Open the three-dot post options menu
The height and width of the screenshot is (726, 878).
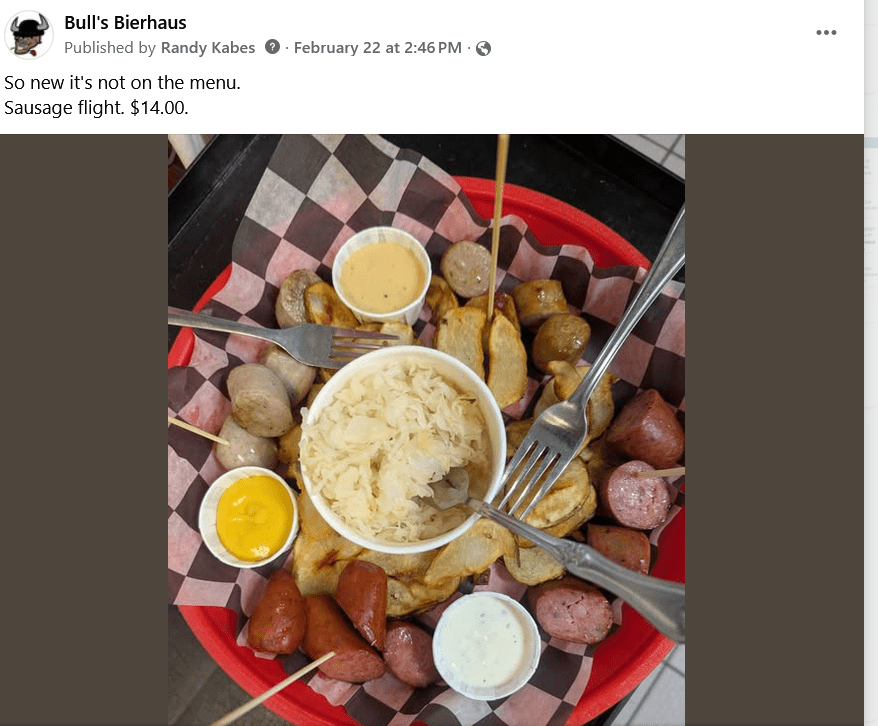826,32
